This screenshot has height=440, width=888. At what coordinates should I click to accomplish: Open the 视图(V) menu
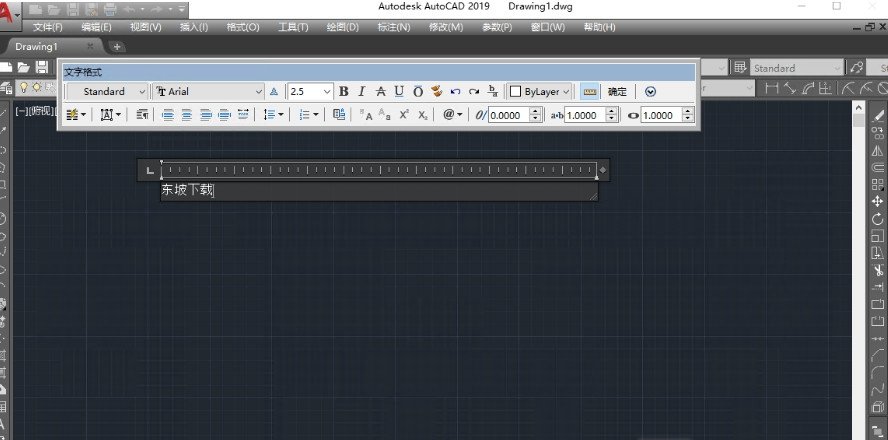(x=146, y=27)
